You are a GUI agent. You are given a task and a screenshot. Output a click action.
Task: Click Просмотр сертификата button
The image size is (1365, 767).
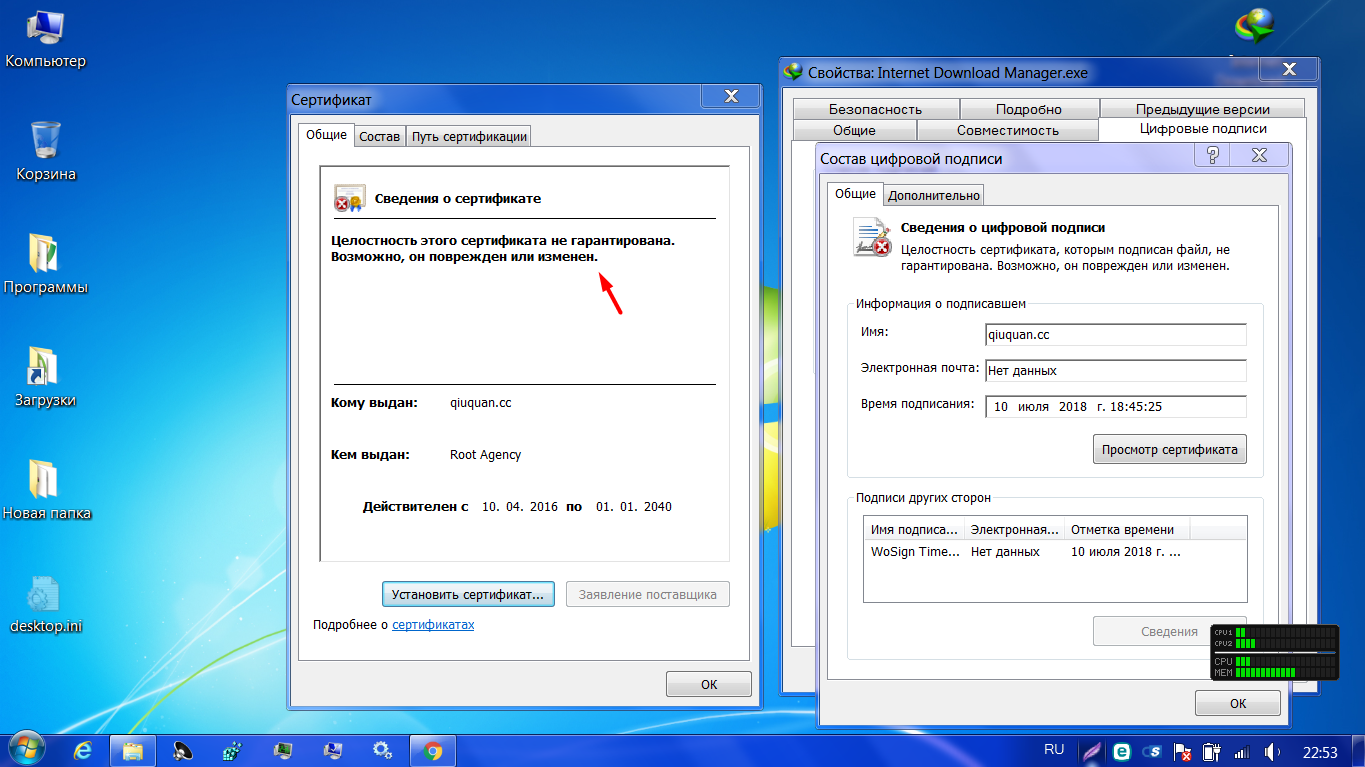1169,450
